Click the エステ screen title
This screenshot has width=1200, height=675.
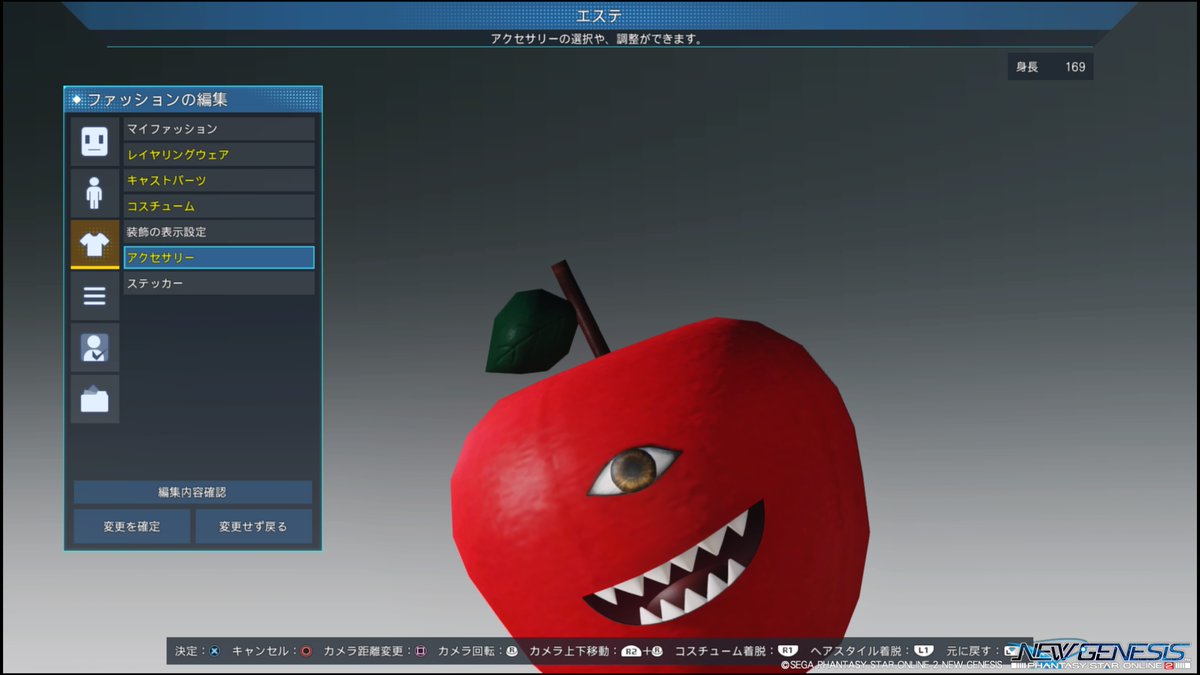[x=600, y=15]
